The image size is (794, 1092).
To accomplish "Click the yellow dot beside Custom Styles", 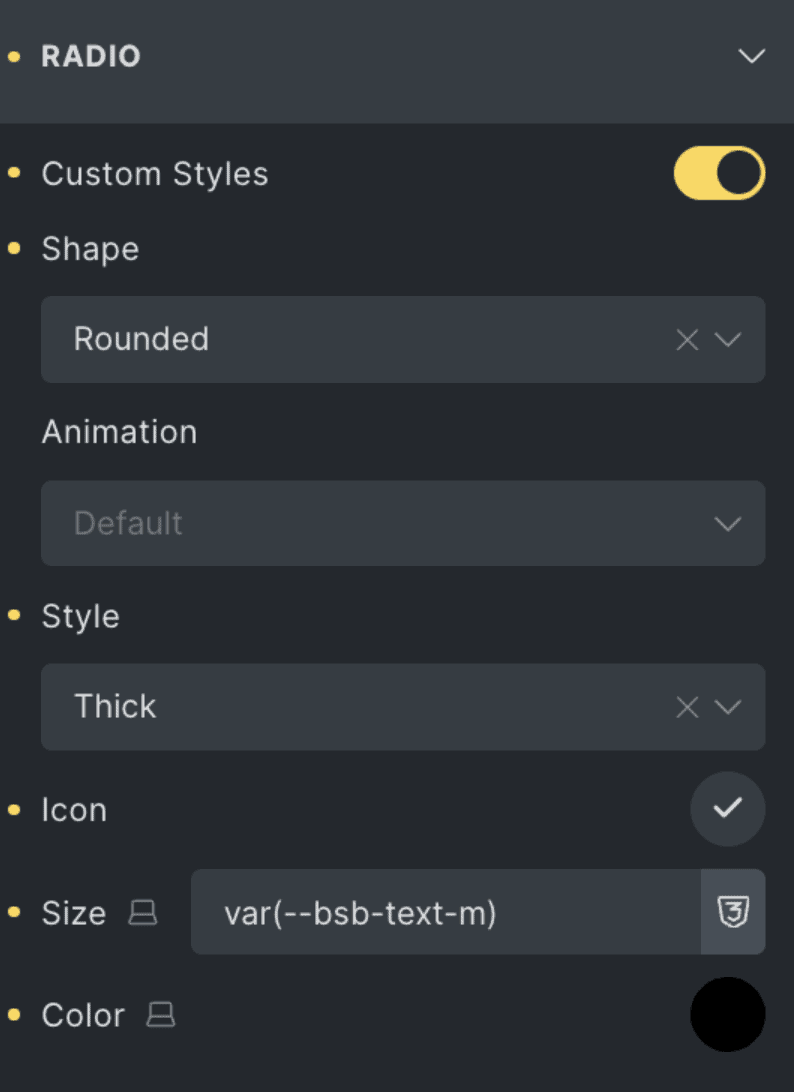I will pos(14,172).
